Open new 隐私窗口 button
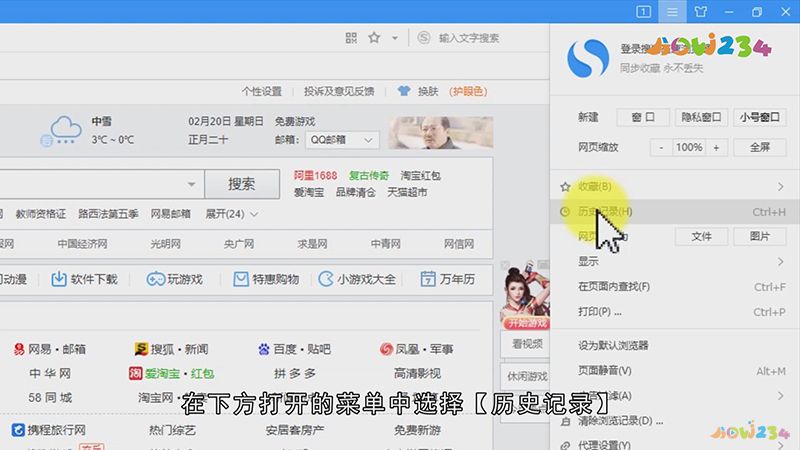This screenshot has width=800, height=450. [701, 117]
